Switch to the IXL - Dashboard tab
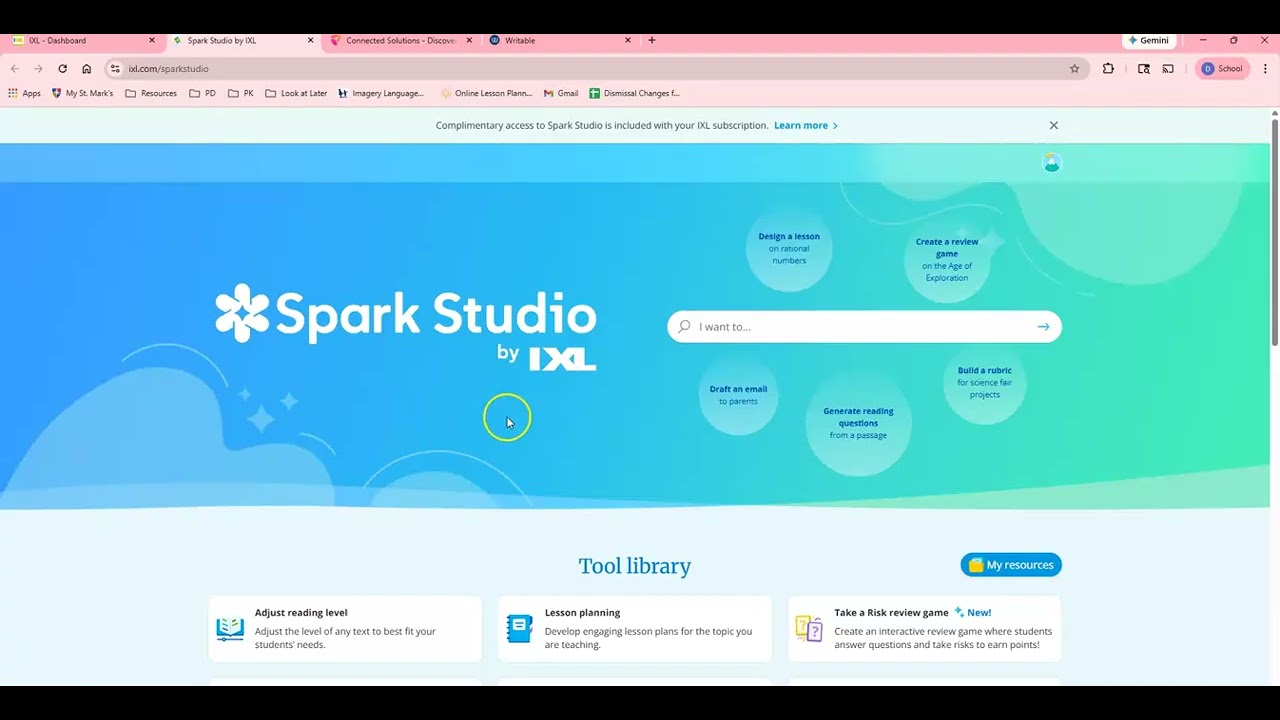The height and width of the screenshot is (720, 1280). pos(84,41)
